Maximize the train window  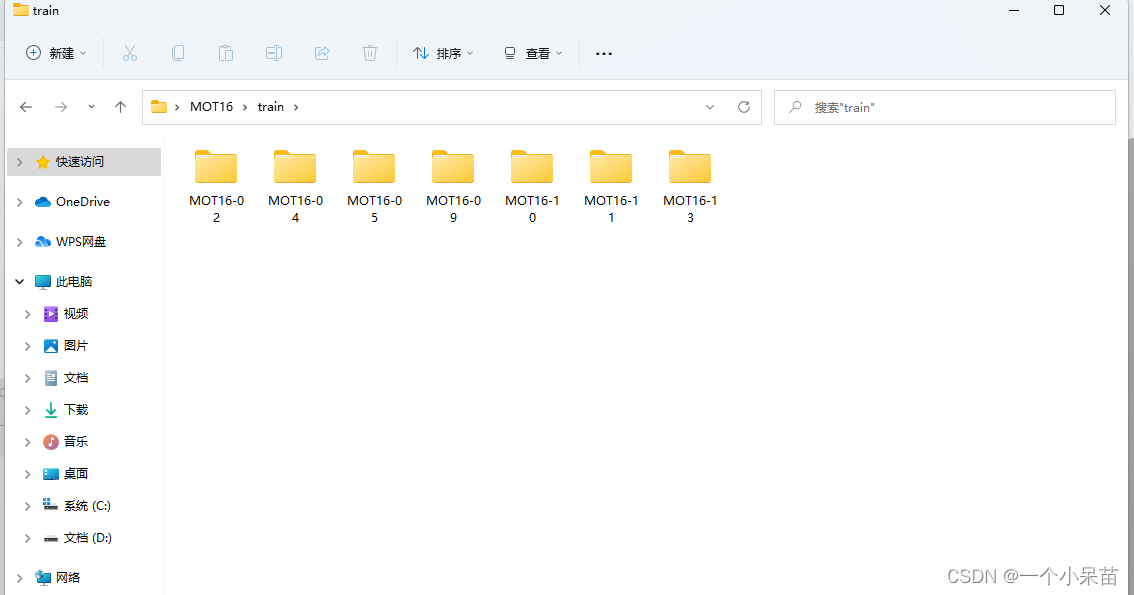1059,10
